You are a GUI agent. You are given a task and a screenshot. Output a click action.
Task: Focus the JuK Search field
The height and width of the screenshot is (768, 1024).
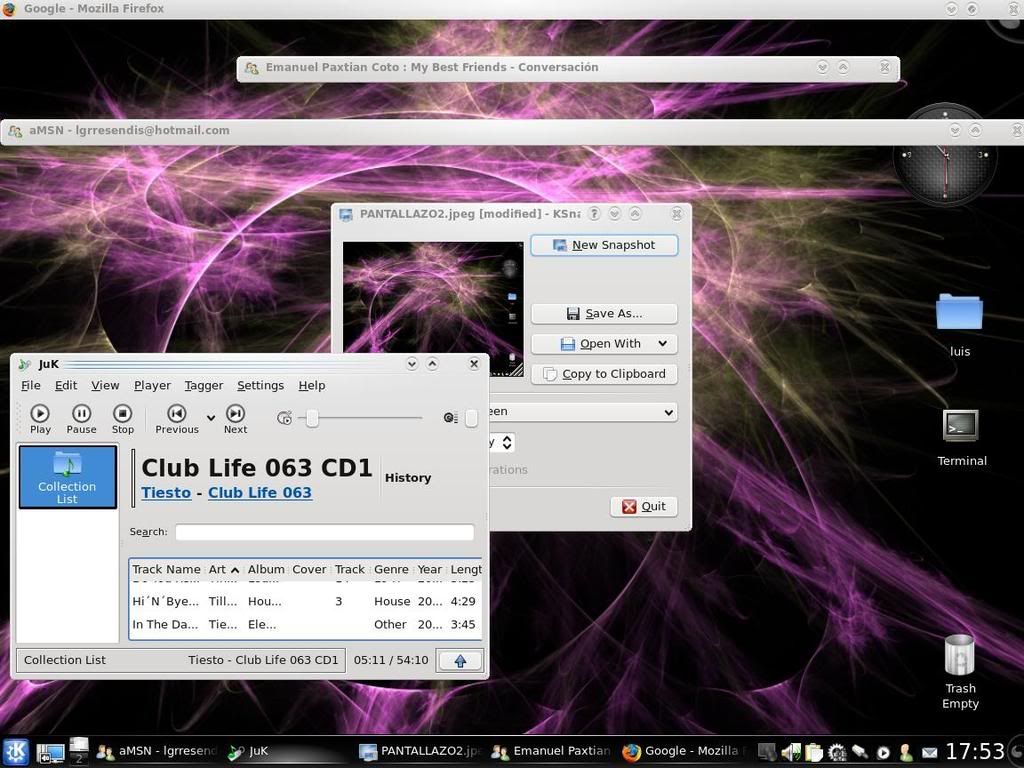click(x=325, y=532)
